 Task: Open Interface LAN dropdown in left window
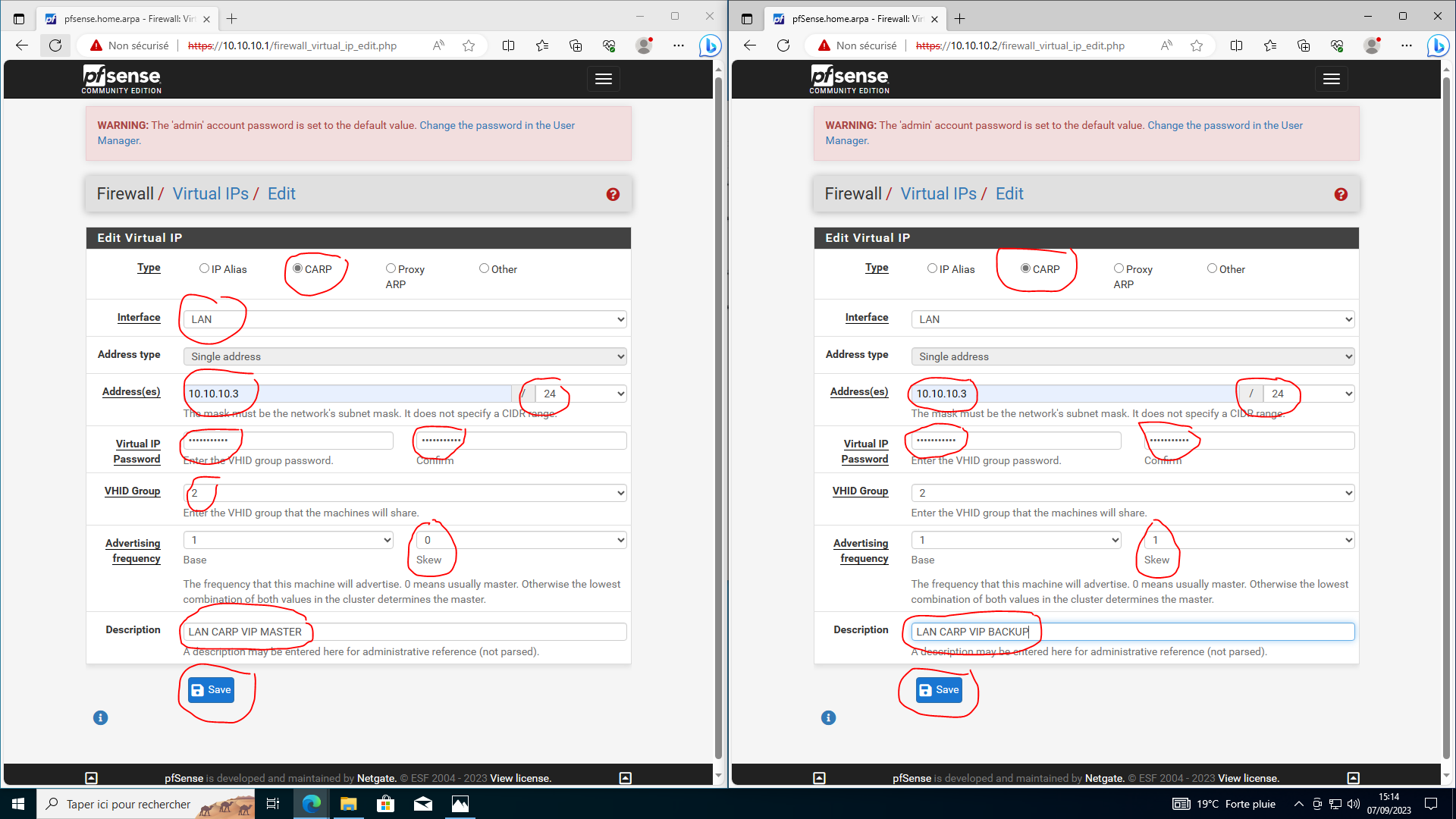pyautogui.click(x=405, y=319)
